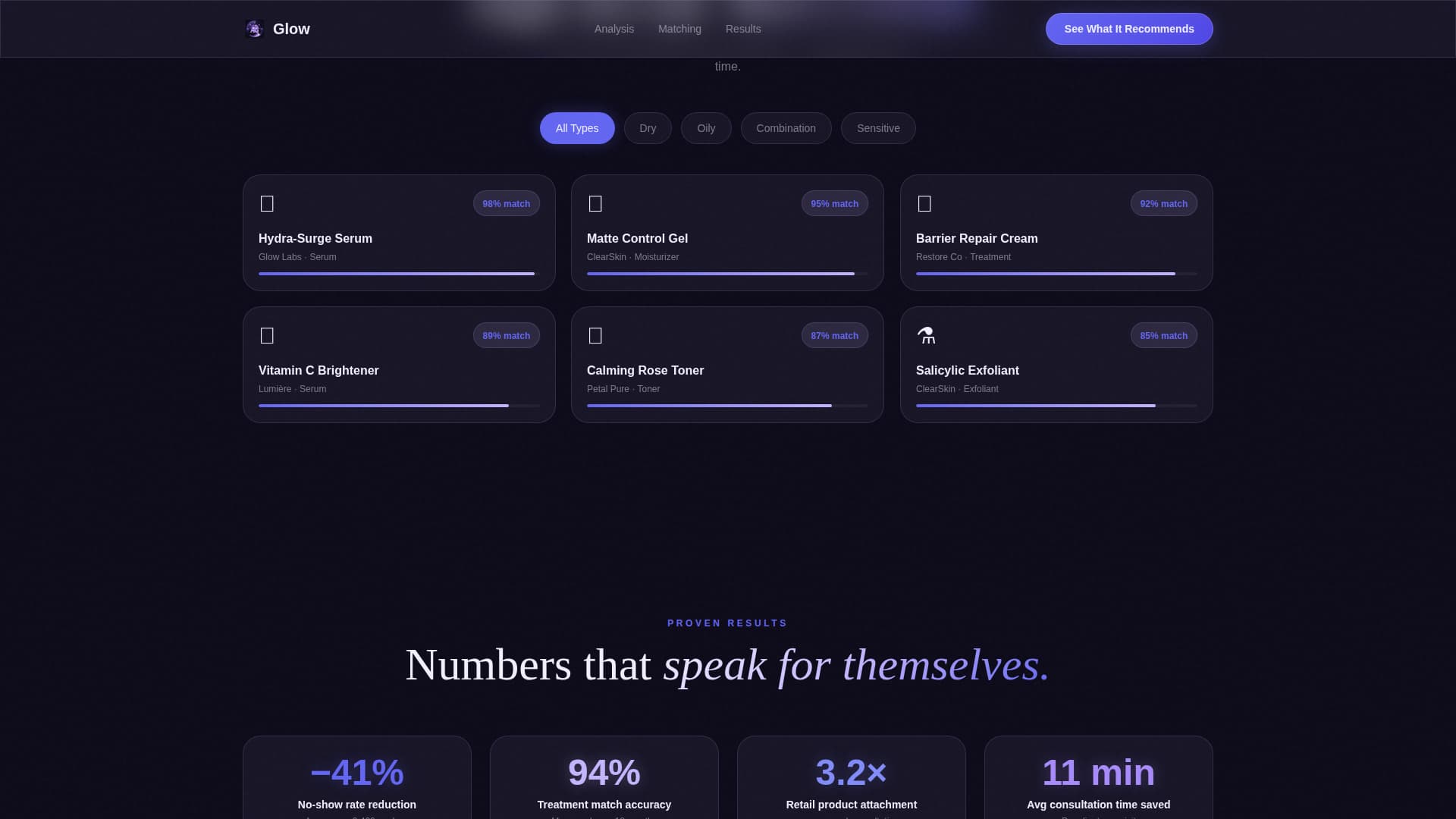Open the Analysis nav item

coord(614,29)
